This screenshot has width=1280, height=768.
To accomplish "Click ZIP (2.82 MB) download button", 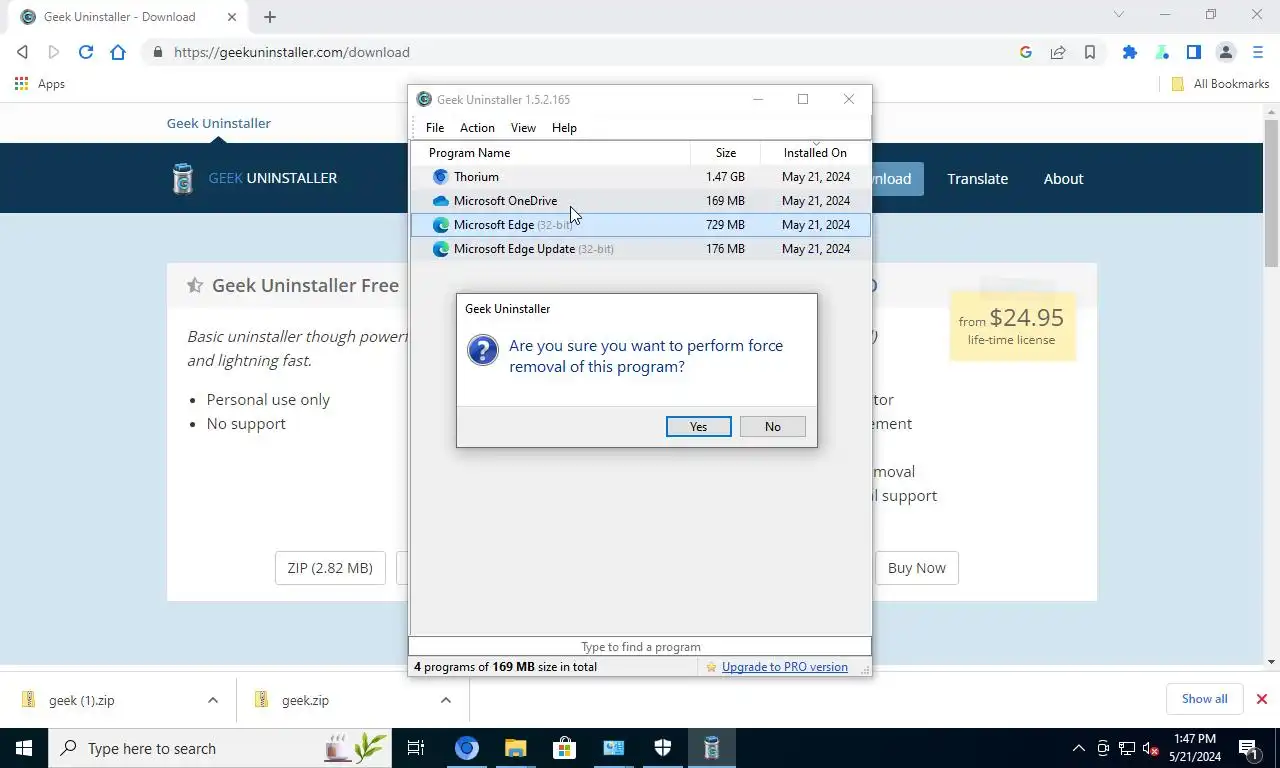I will click(330, 568).
